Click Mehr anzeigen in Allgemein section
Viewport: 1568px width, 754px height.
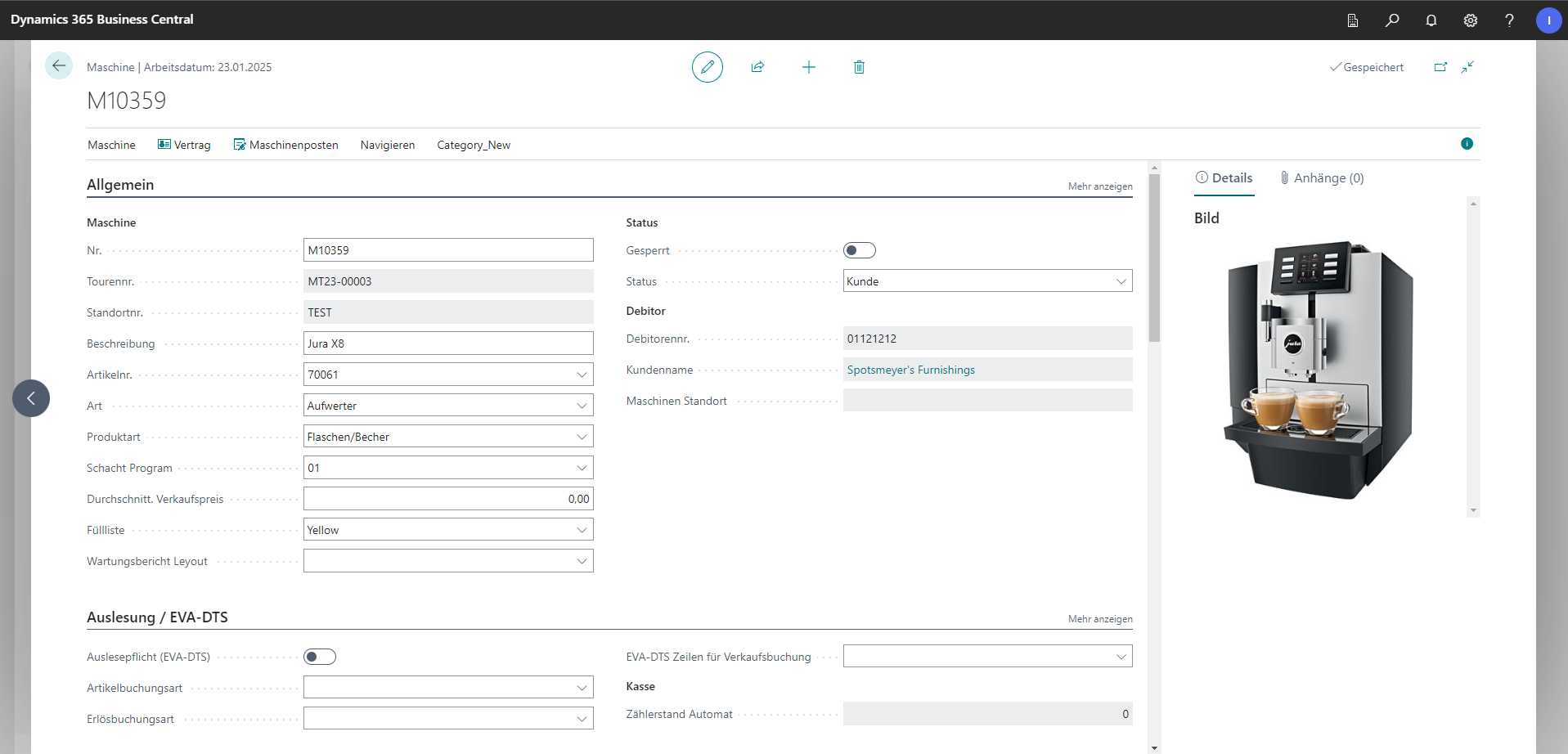[1099, 186]
